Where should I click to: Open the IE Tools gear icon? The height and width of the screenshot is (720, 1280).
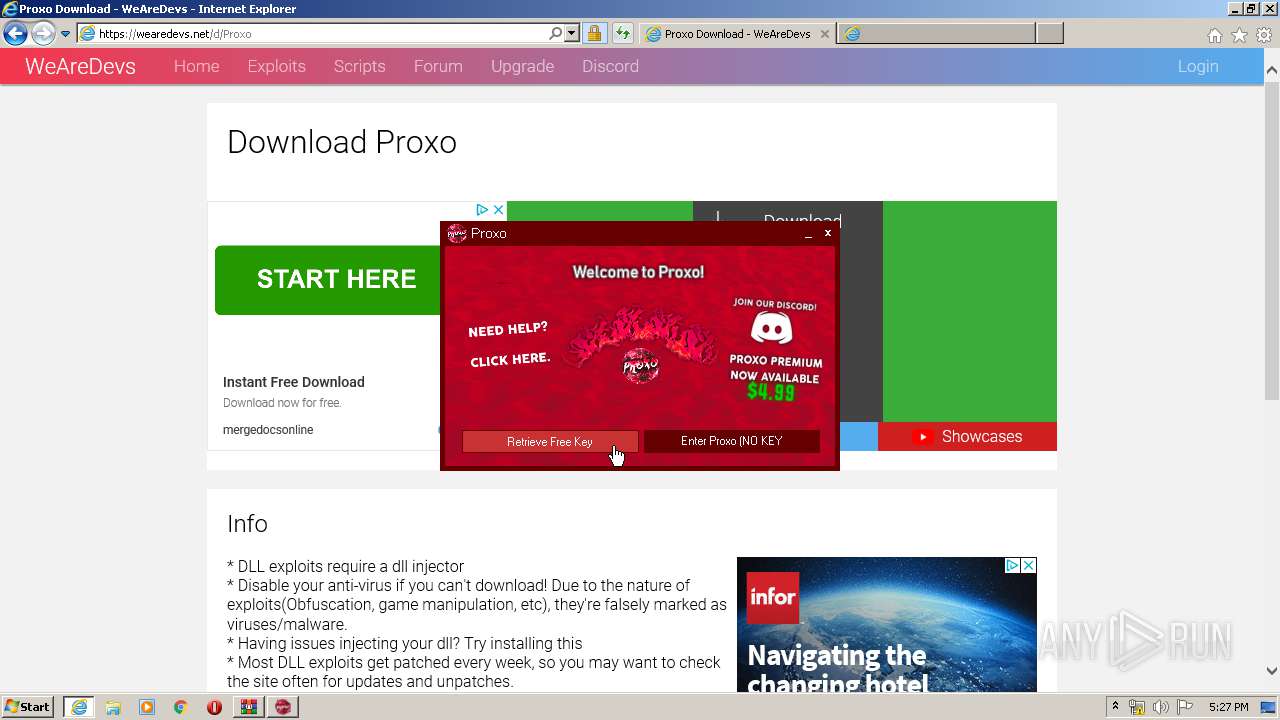(x=1264, y=35)
